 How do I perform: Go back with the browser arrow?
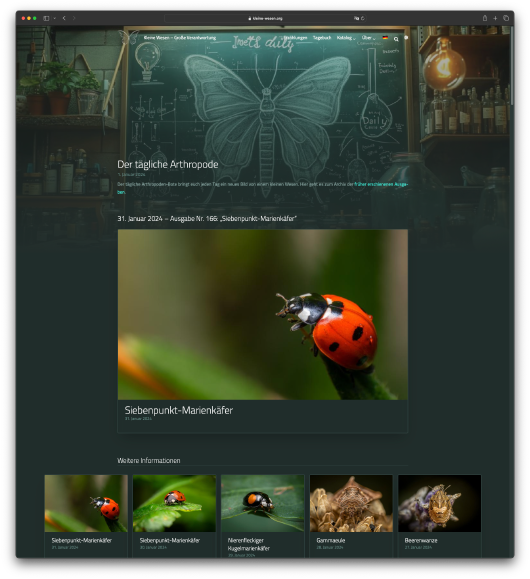[x=64, y=18]
